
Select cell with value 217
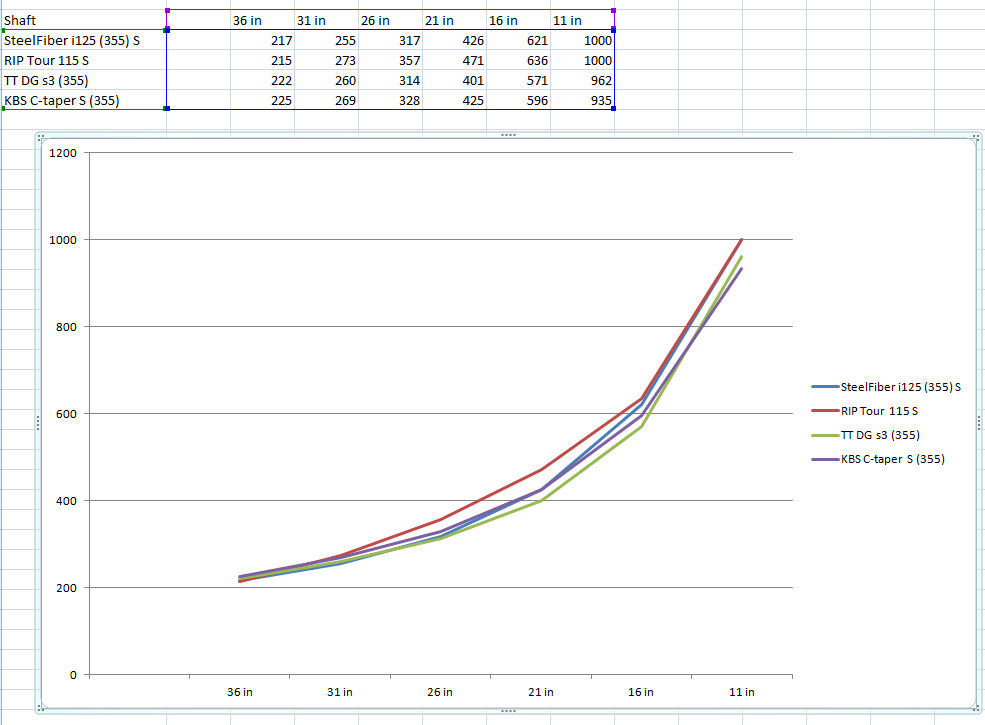click(263, 40)
